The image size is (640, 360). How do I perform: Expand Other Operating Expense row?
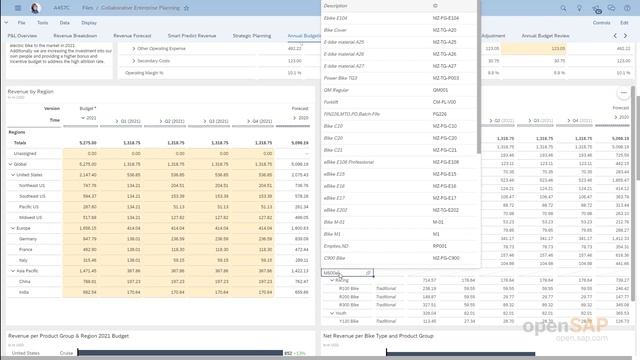click(133, 49)
